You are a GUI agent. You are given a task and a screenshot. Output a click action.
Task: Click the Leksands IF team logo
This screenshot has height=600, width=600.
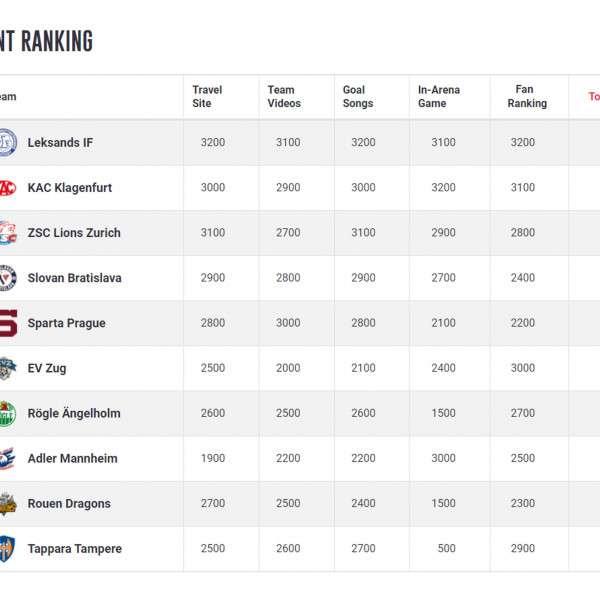(7, 142)
